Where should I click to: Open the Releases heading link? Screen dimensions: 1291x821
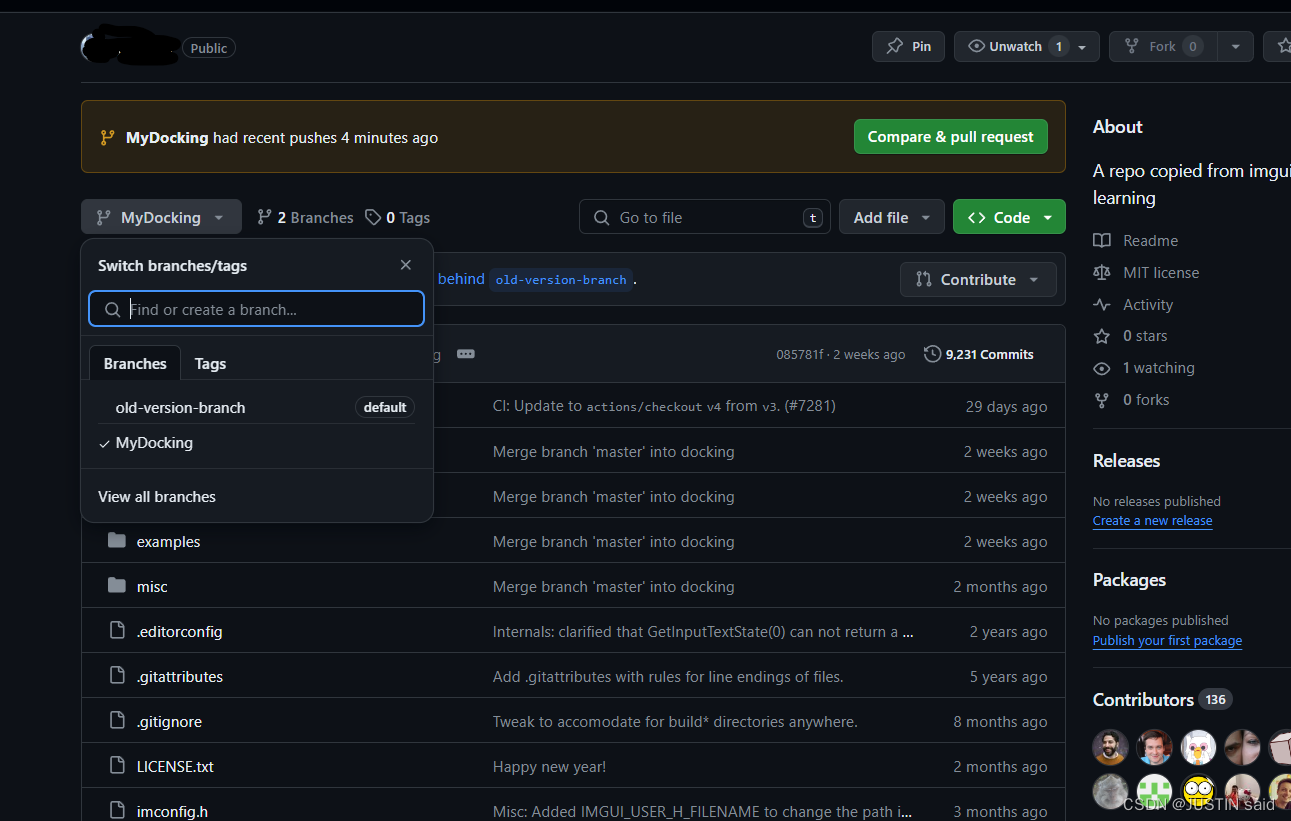(1126, 460)
